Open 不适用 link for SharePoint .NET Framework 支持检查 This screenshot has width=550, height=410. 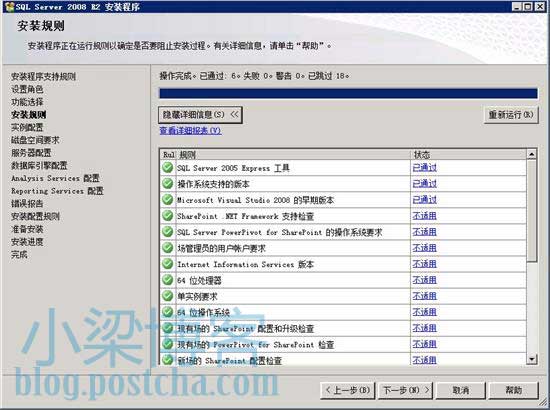[424, 216]
